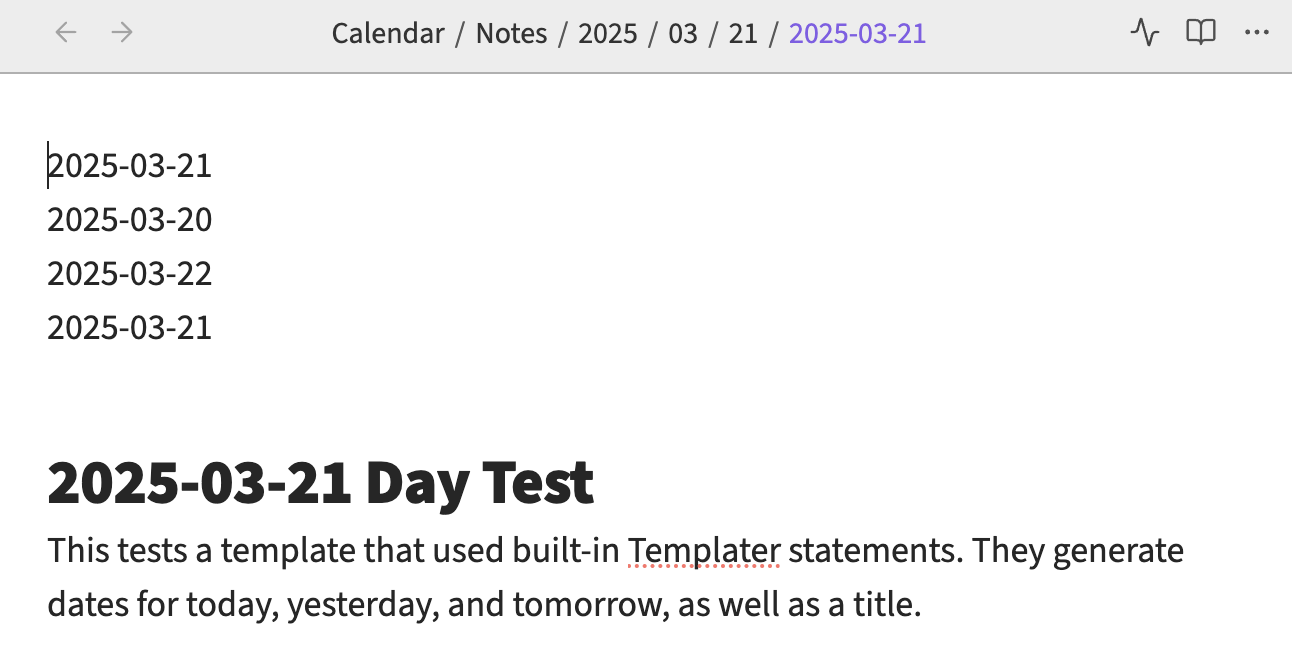Click the 2025-03-21 note title in breadcrumb
The width and height of the screenshot is (1292, 668).
tap(857, 34)
